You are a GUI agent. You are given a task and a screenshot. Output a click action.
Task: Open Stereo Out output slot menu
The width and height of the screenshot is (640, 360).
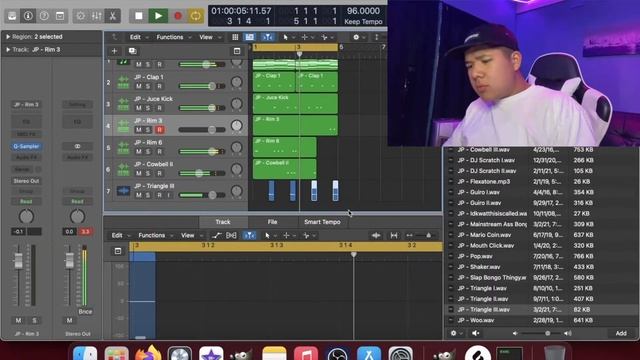pyautogui.click(x=26, y=181)
